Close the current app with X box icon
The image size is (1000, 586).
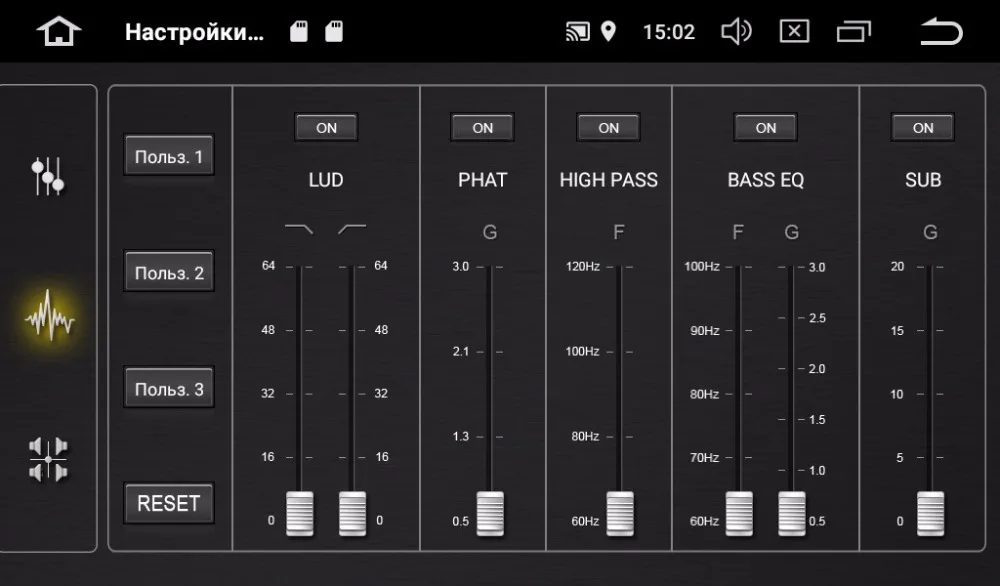coord(795,31)
